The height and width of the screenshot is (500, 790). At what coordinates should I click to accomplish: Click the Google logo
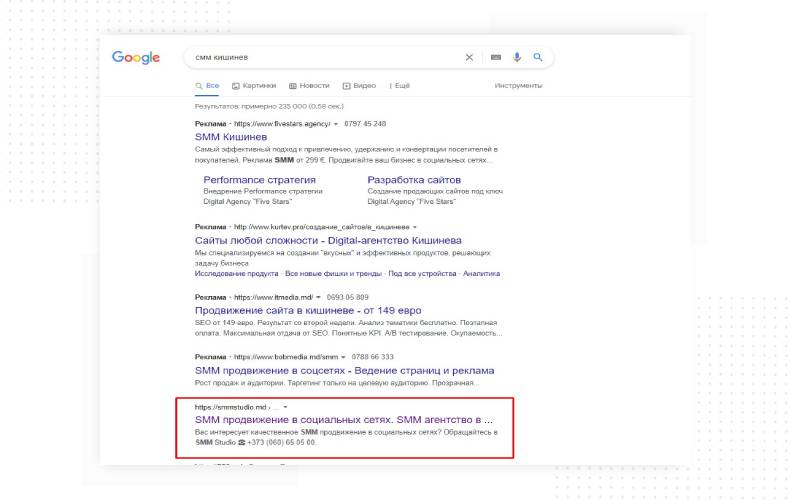[x=136, y=57]
